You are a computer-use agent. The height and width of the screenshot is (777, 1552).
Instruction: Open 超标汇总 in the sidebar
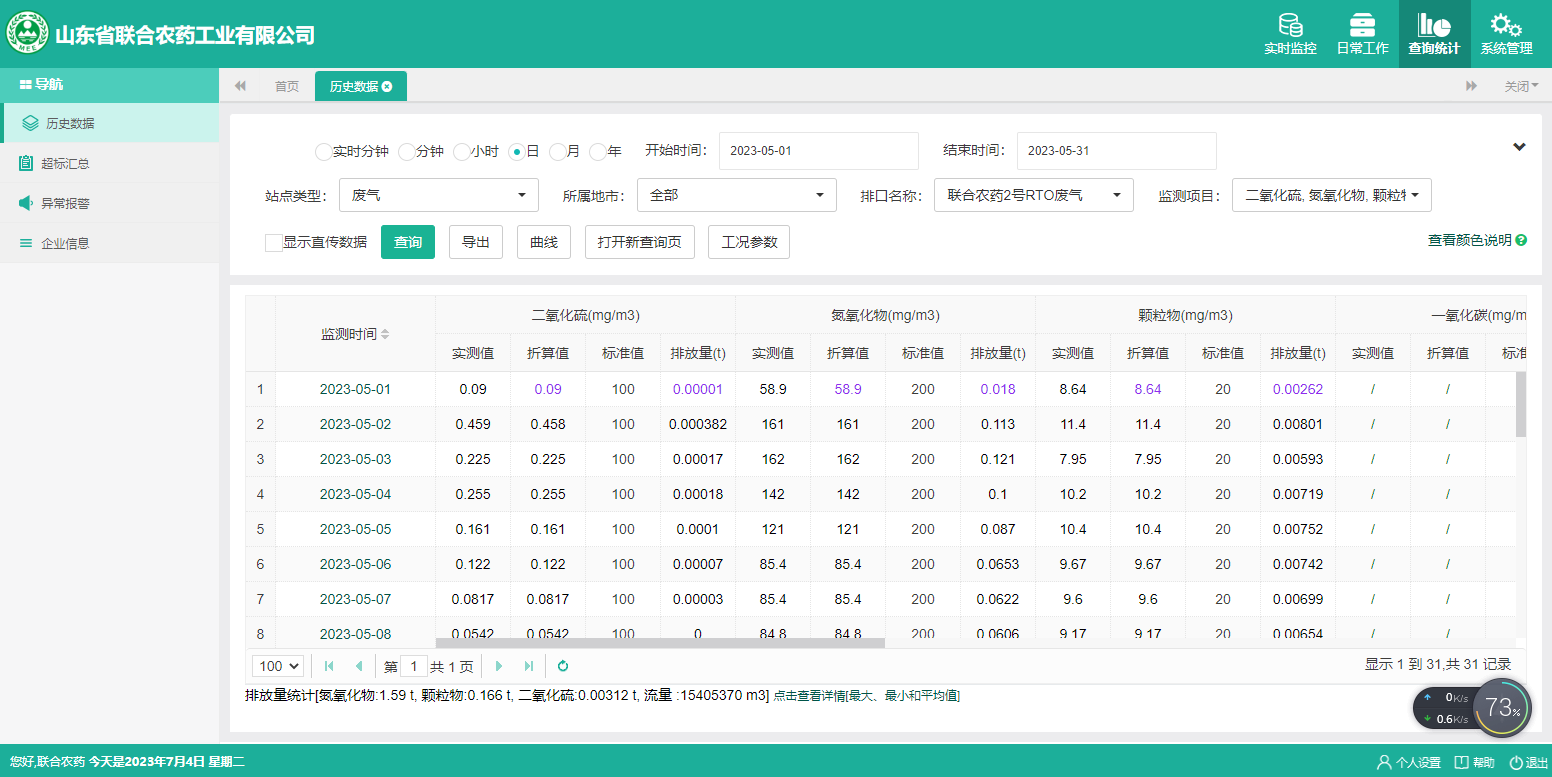pos(109,163)
